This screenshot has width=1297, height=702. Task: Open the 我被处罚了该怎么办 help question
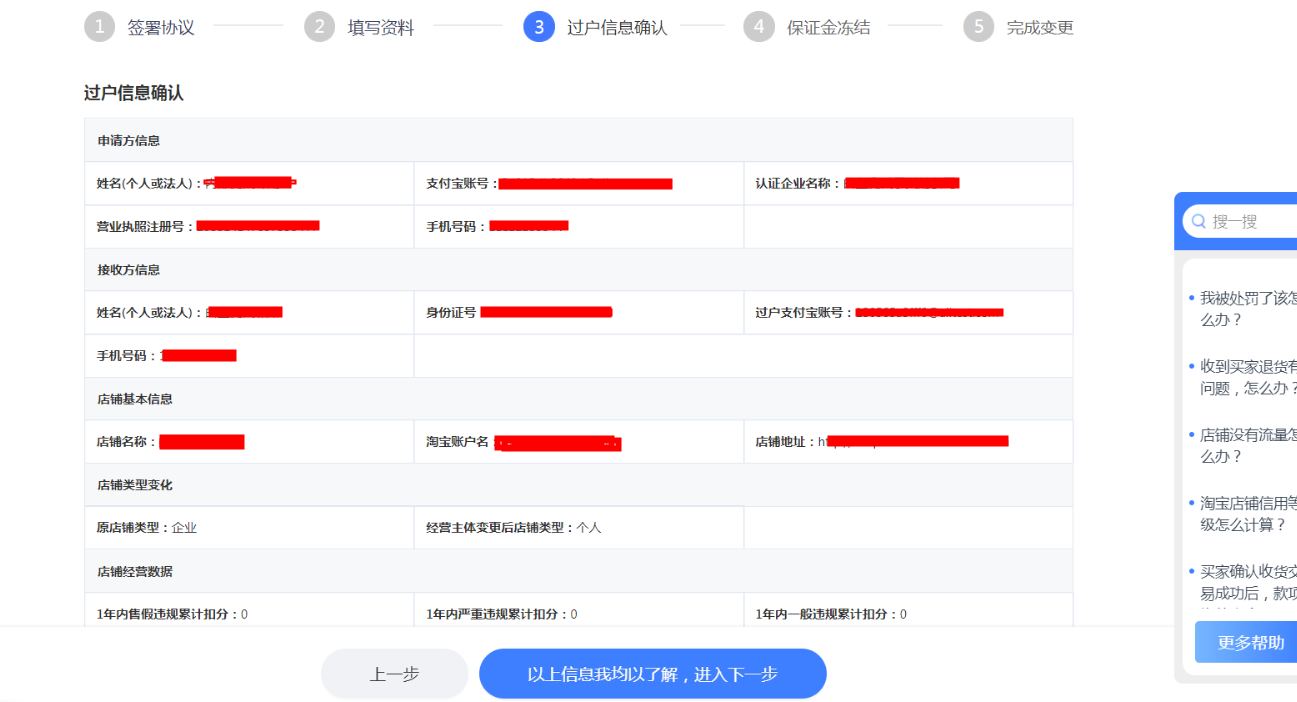[x=1247, y=309]
